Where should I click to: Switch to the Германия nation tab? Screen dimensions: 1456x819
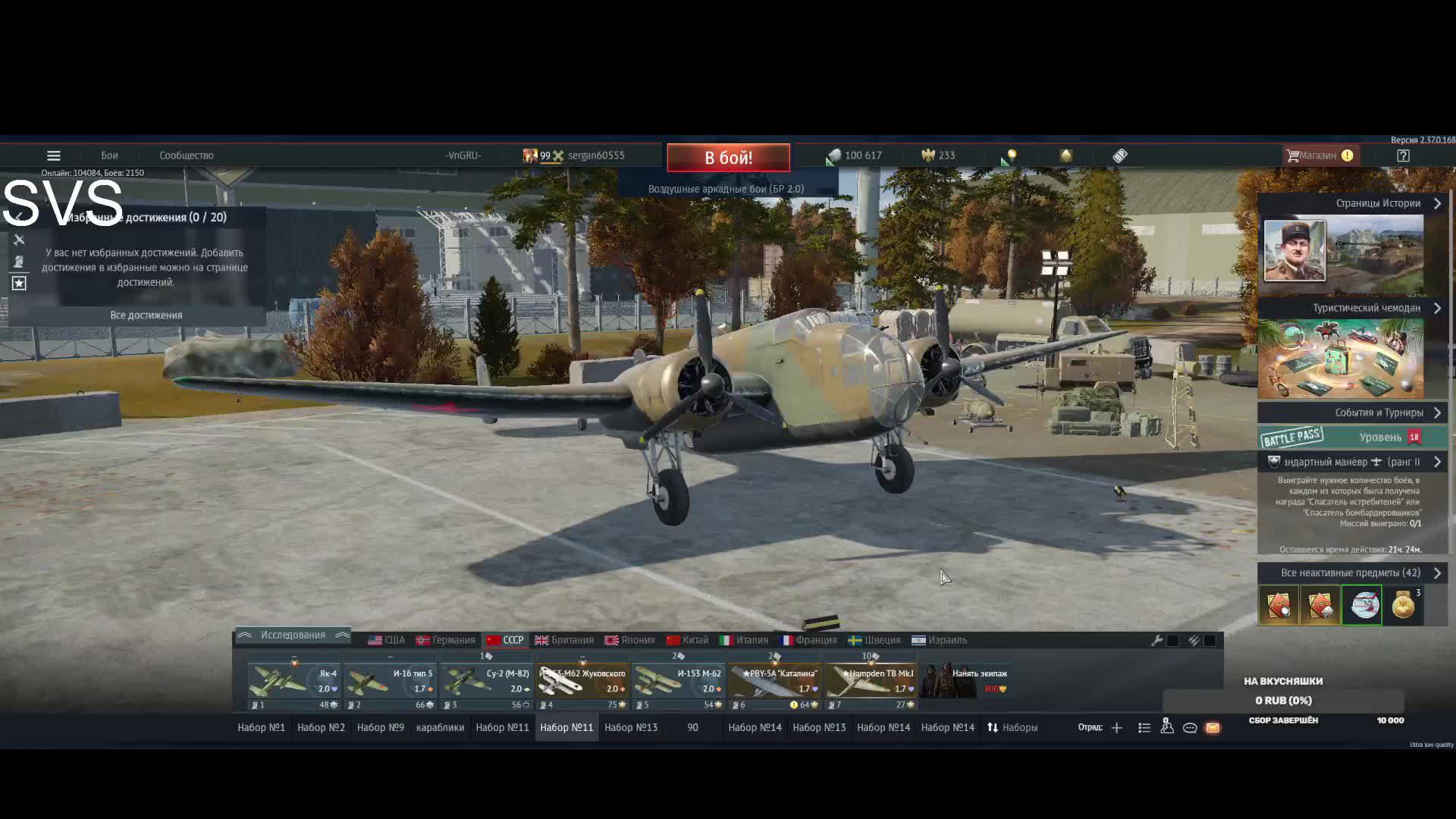(445, 641)
